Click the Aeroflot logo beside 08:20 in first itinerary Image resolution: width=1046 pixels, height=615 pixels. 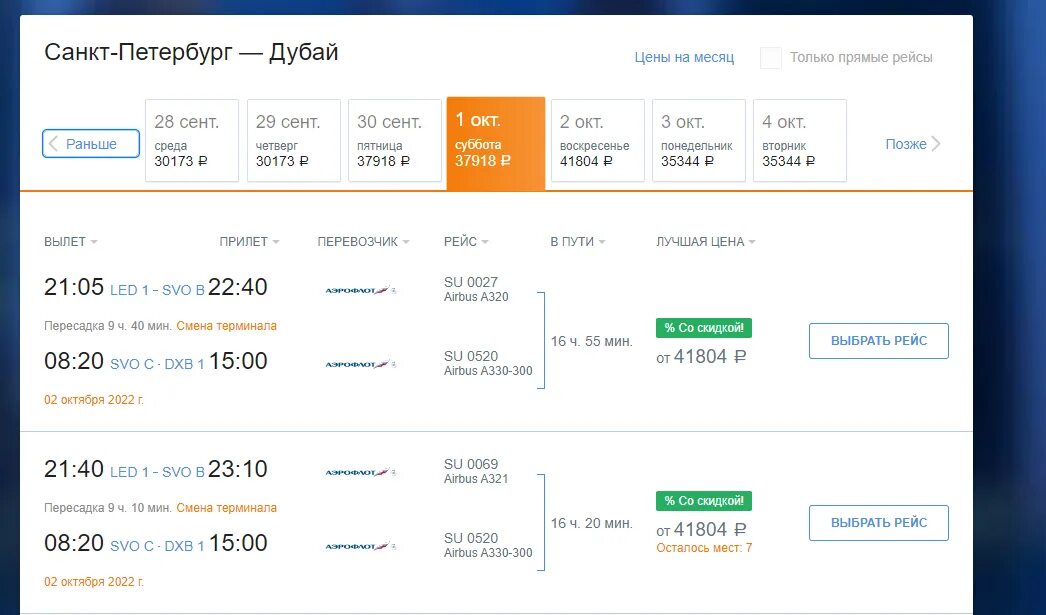[360, 364]
